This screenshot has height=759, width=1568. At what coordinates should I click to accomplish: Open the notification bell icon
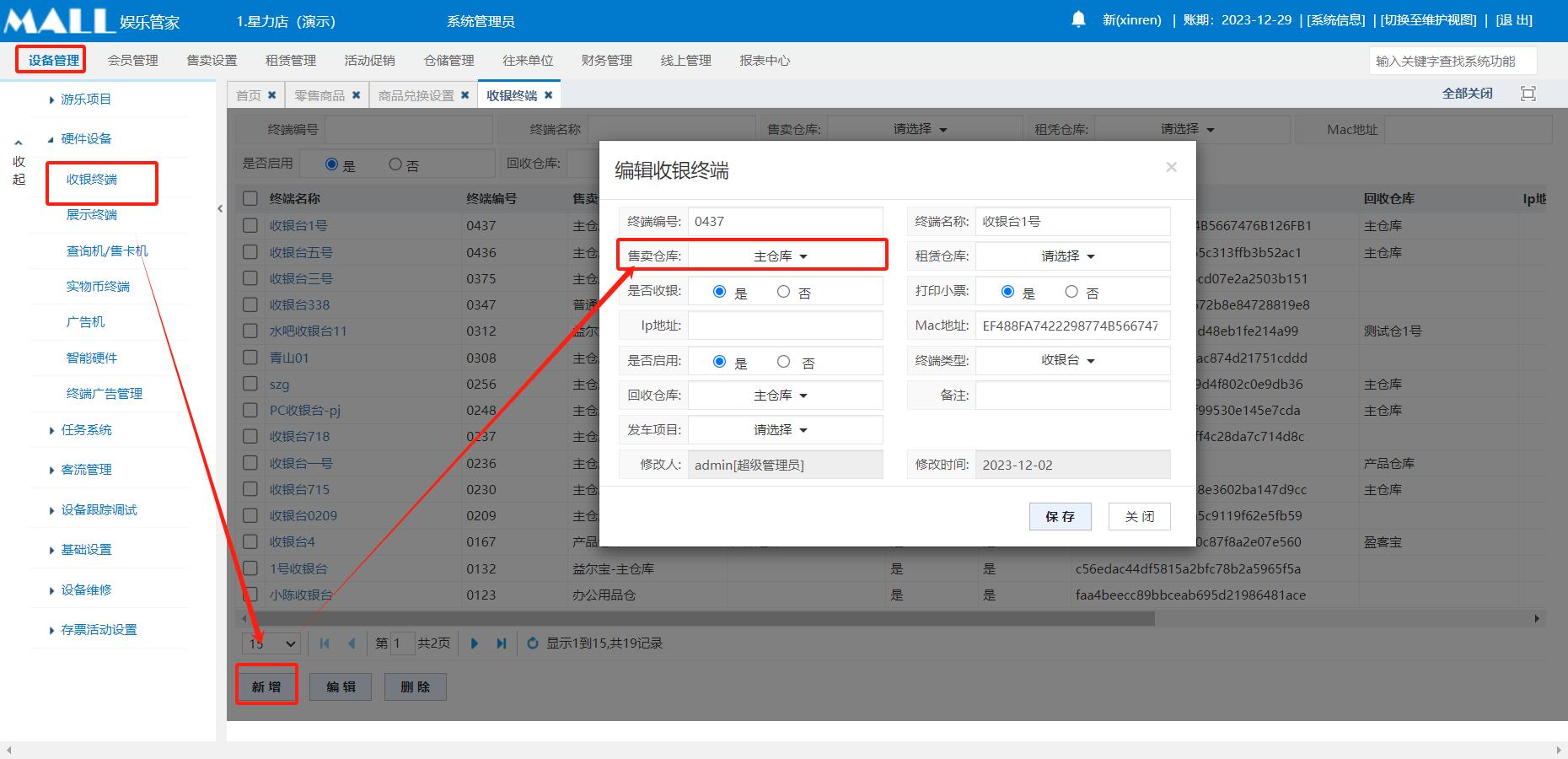(x=1078, y=19)
